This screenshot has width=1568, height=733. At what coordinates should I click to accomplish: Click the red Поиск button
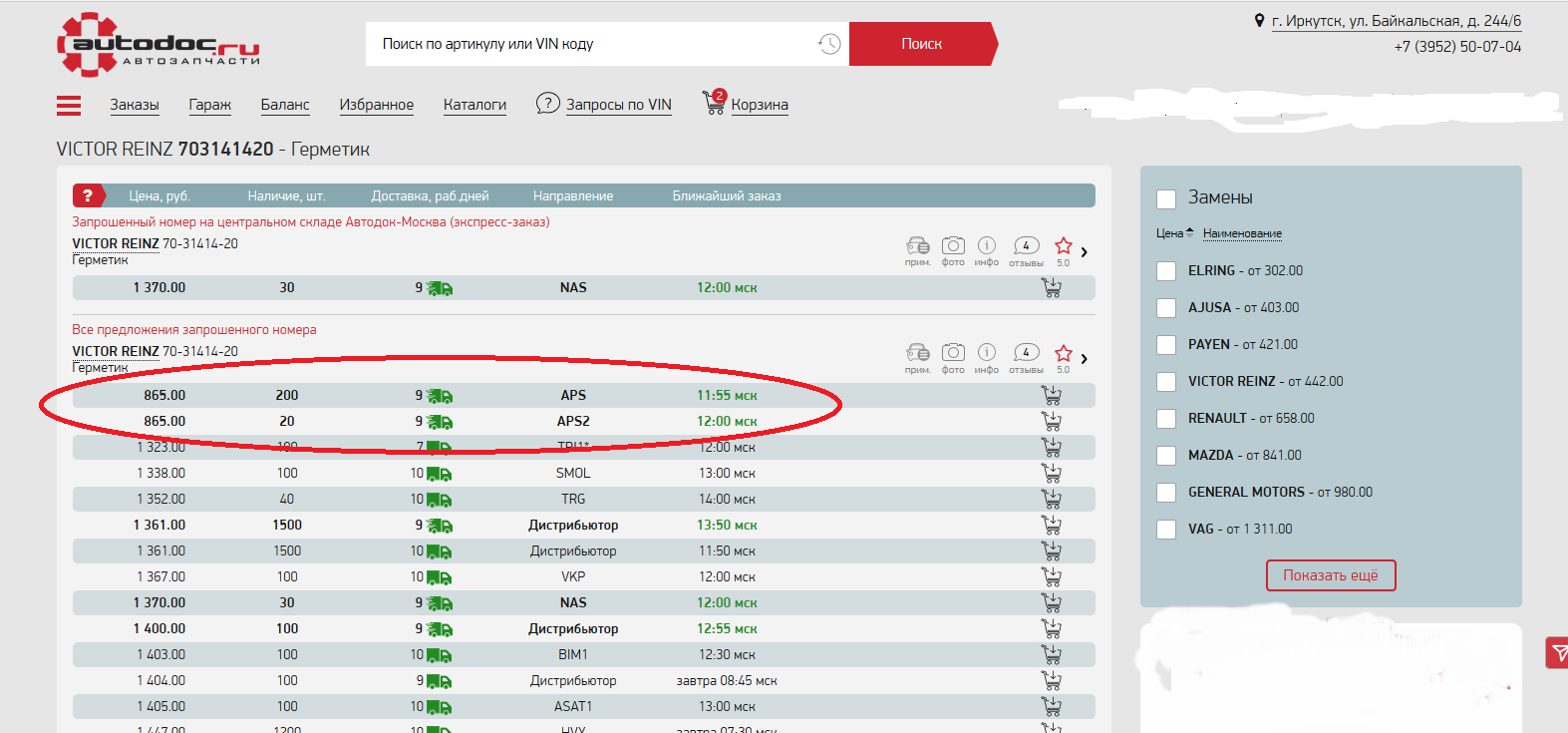[x=922, y=44]
